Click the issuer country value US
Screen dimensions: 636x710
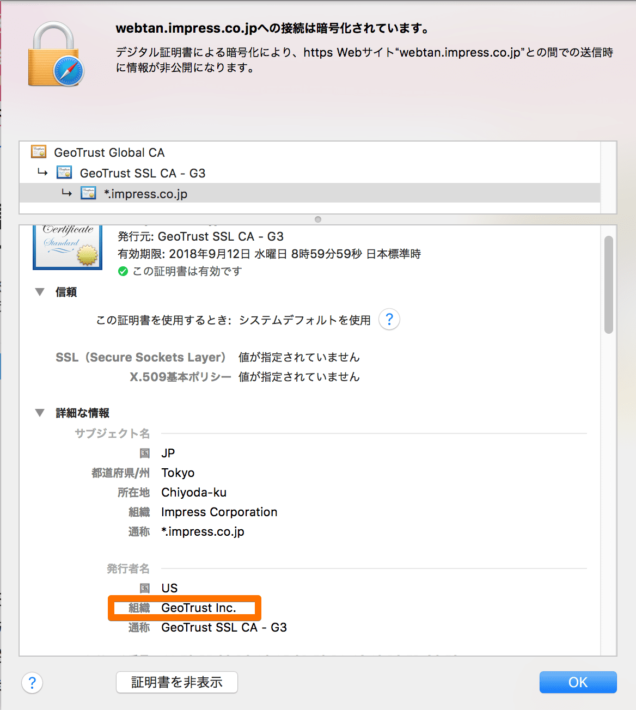point(169,588)
